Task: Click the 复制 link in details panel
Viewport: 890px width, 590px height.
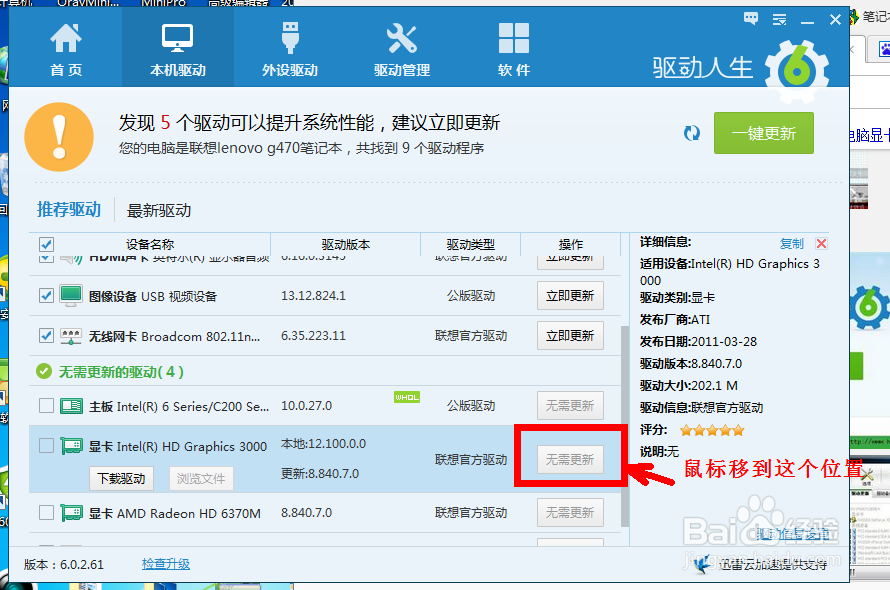Action: [x=792, y=244]
